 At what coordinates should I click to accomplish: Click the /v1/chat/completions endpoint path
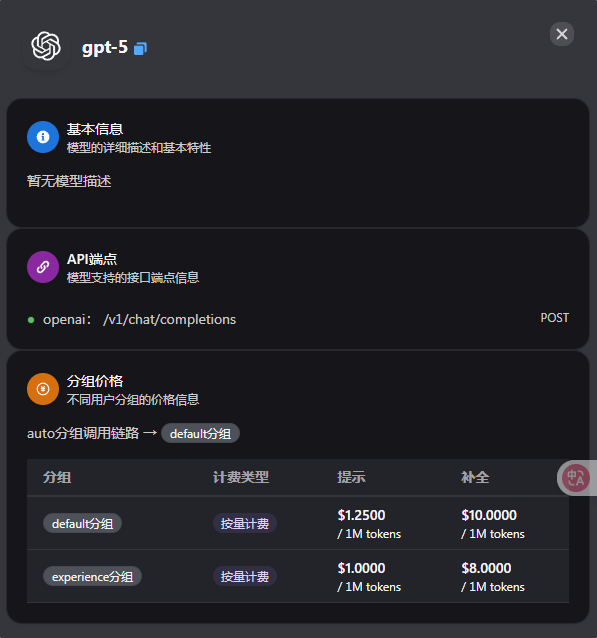tap(170, 320)
